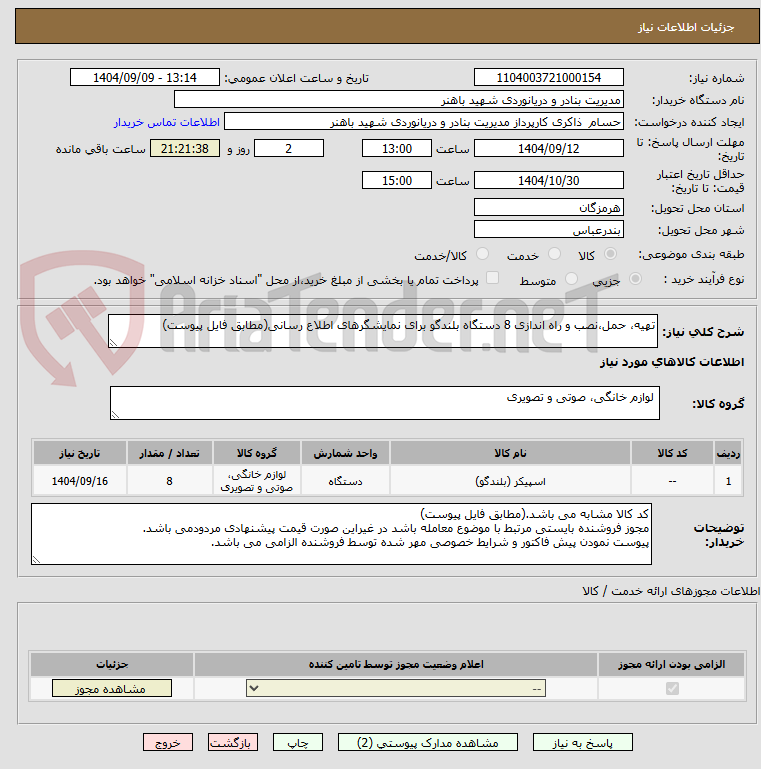Click the نام دستگاه خریدار field

point(399,100)
